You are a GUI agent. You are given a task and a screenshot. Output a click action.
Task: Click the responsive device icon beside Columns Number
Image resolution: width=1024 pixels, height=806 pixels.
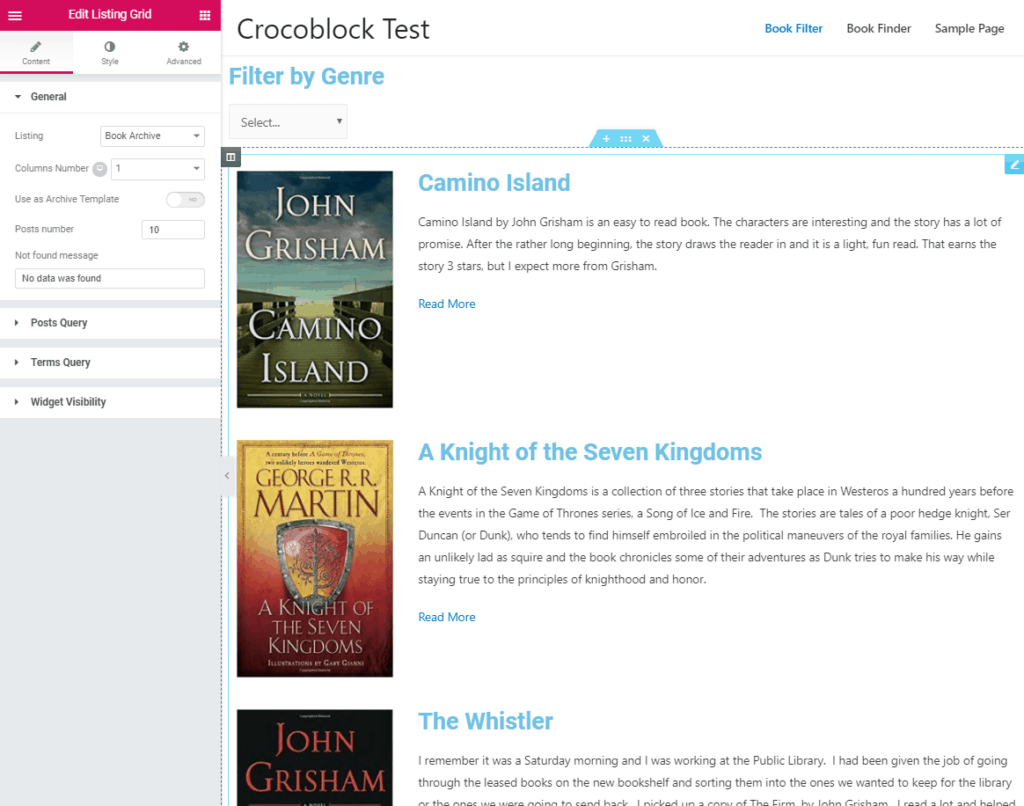(x=99, y=169)
